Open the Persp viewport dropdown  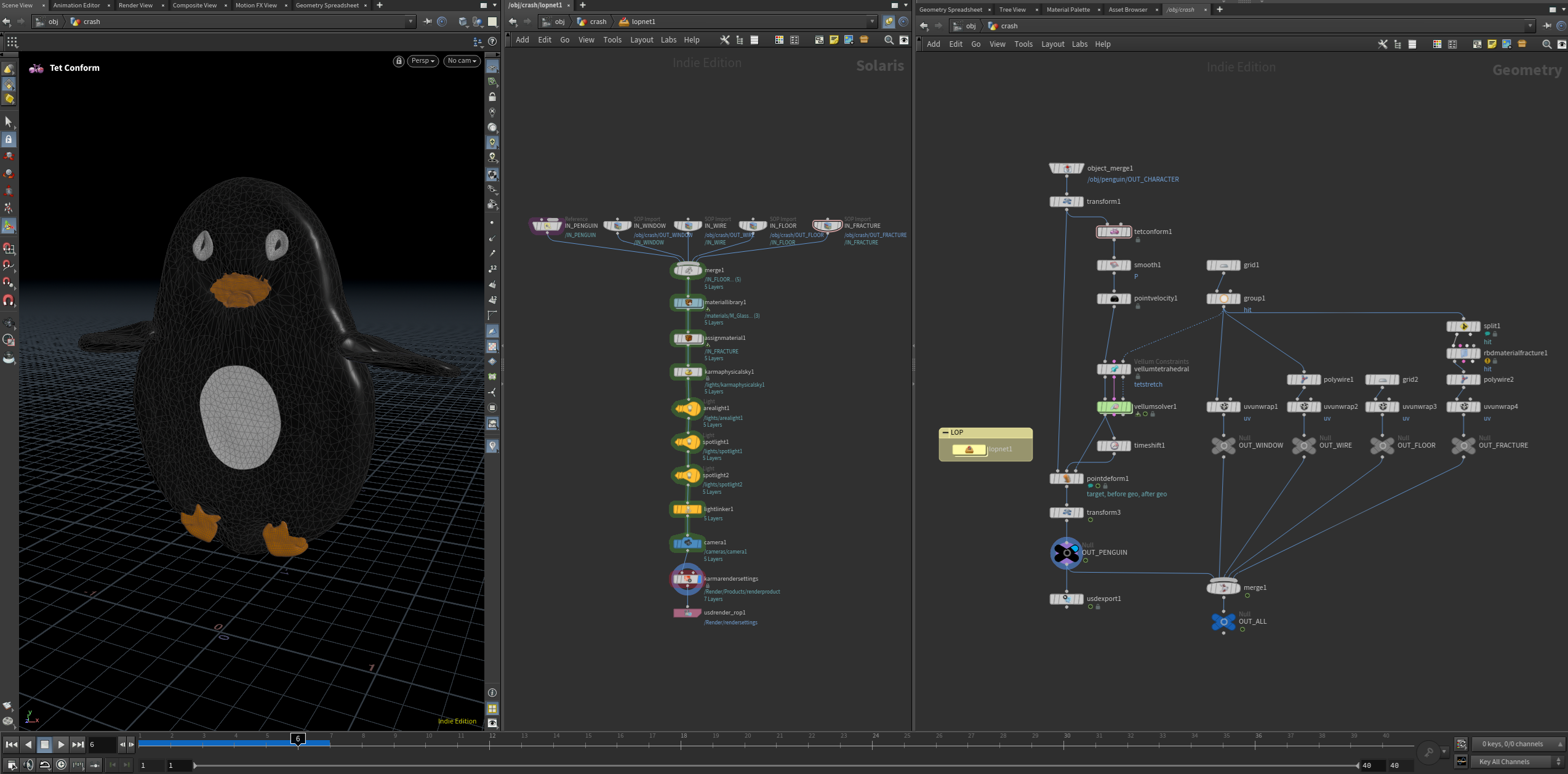tap(423, 61)
